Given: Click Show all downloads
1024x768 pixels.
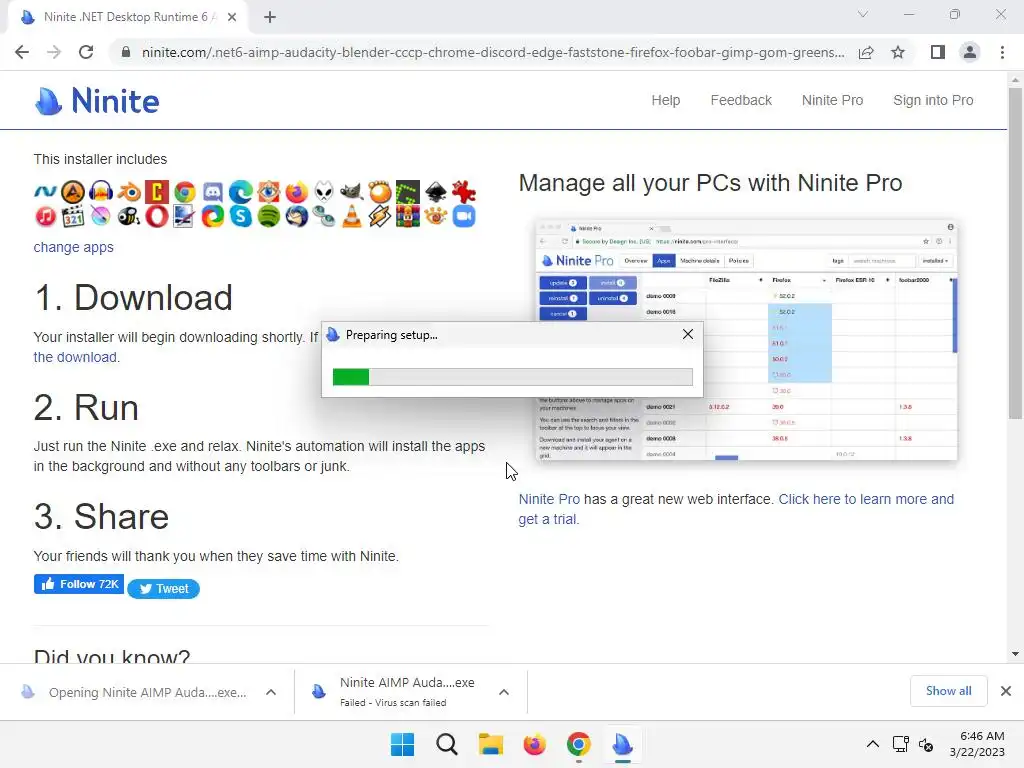Looking at the screenshot, I should pos(948,691).
